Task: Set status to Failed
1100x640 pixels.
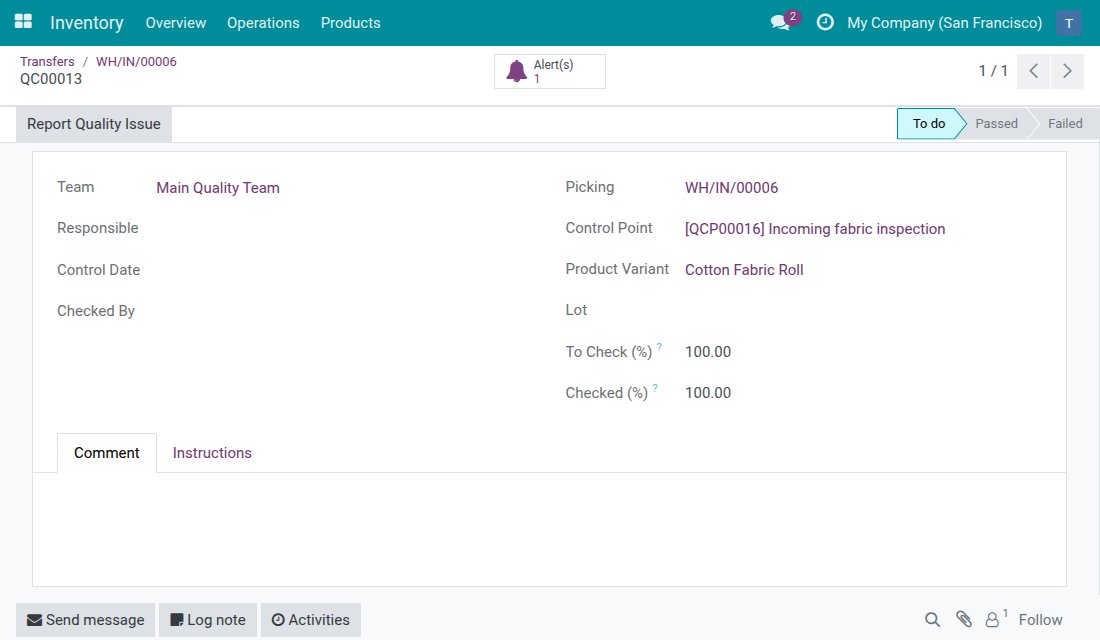Action: [1064, 124]
